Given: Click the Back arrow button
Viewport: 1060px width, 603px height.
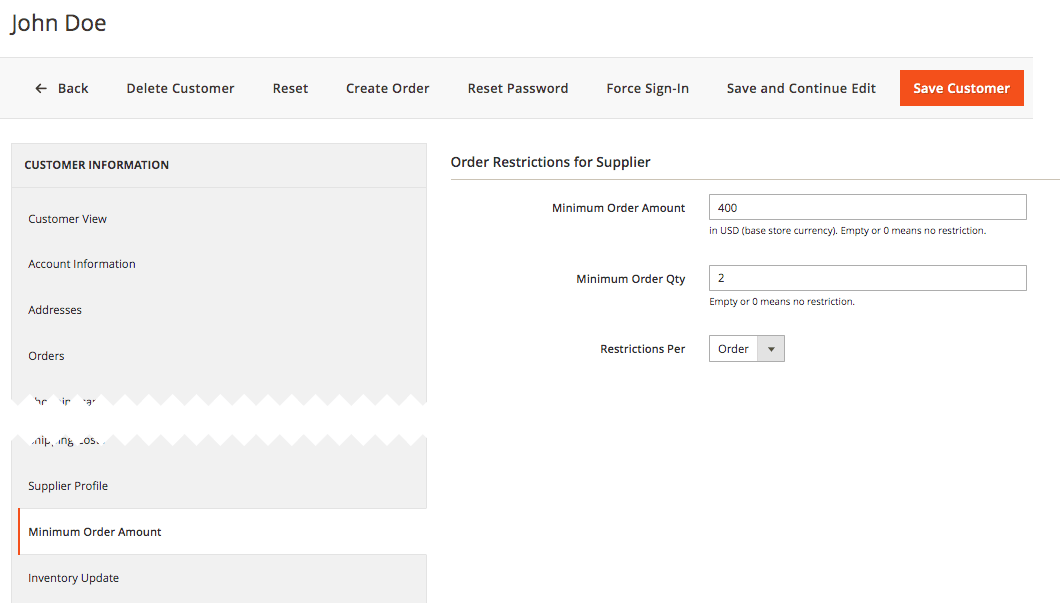Looking at the screenshot, I should point(62,88).
